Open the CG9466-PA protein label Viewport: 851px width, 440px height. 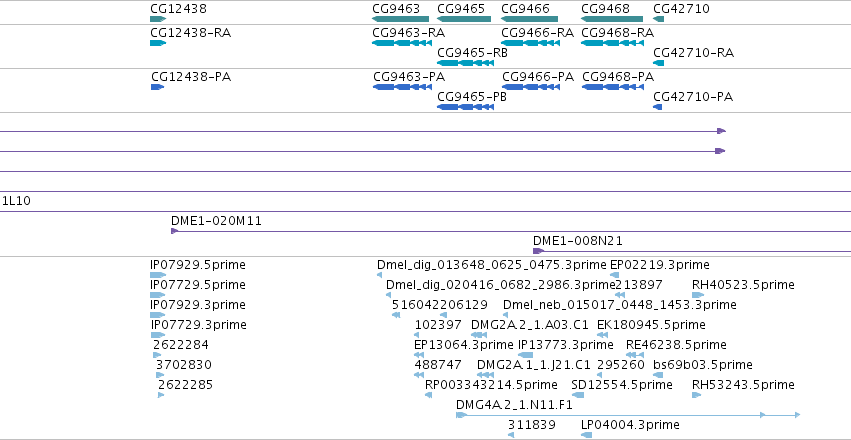tap(538, 77)
